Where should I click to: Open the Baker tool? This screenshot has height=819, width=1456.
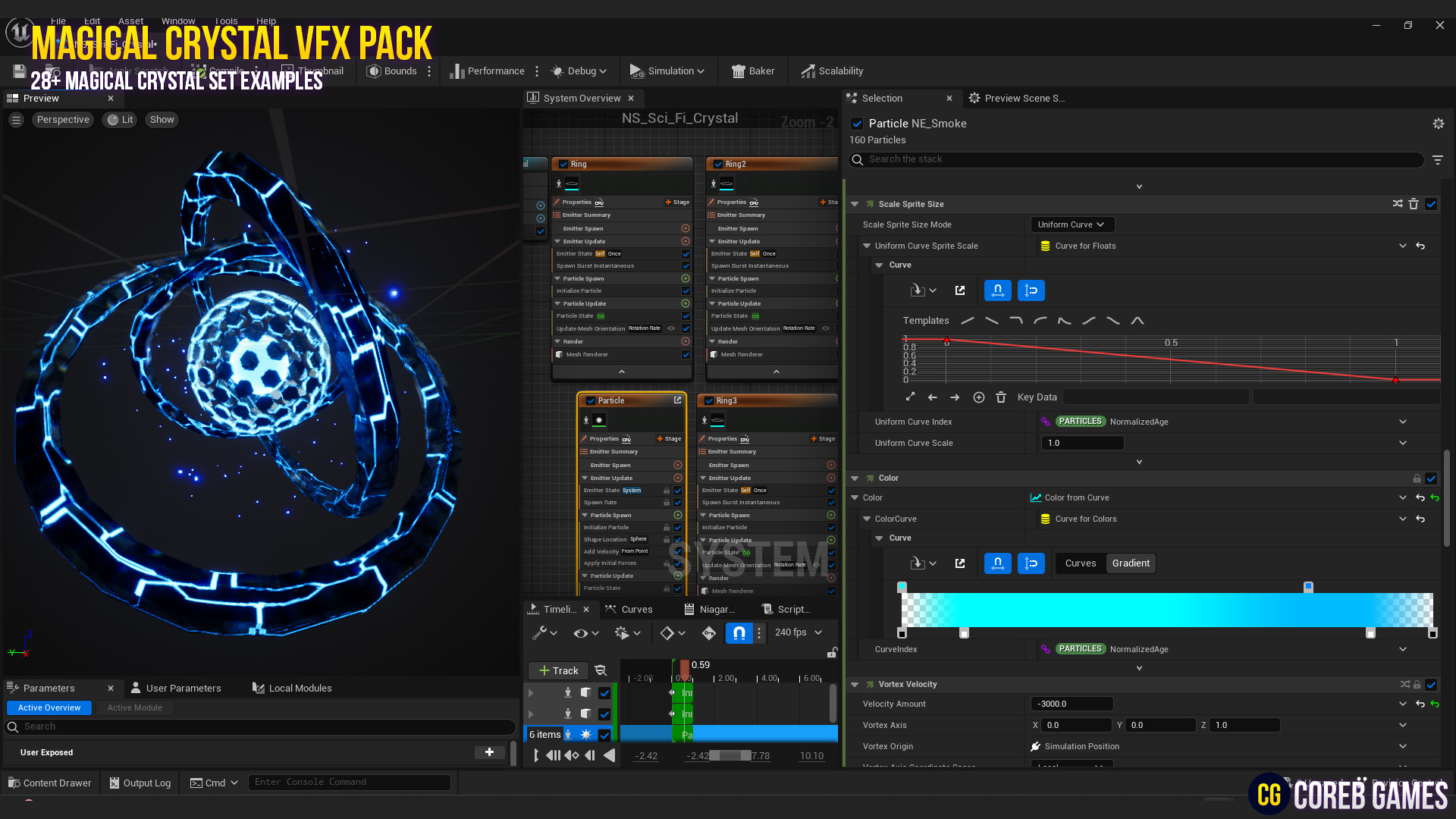pos(752,71)
